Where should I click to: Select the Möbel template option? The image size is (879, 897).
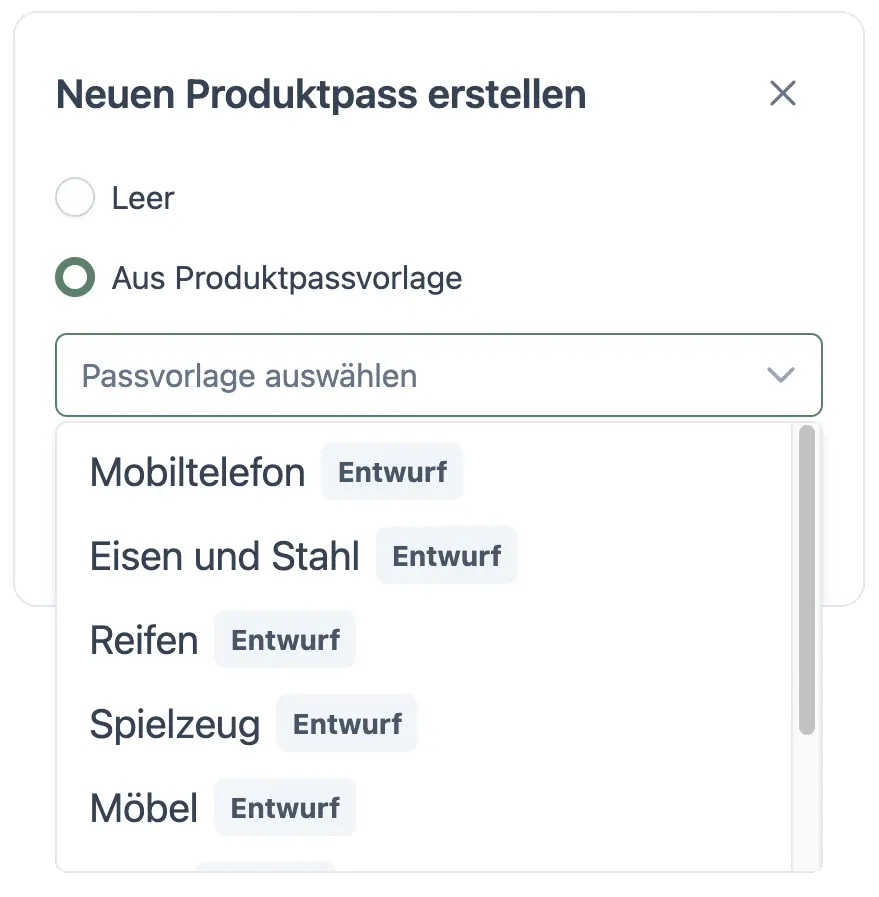tap(144, 808)
